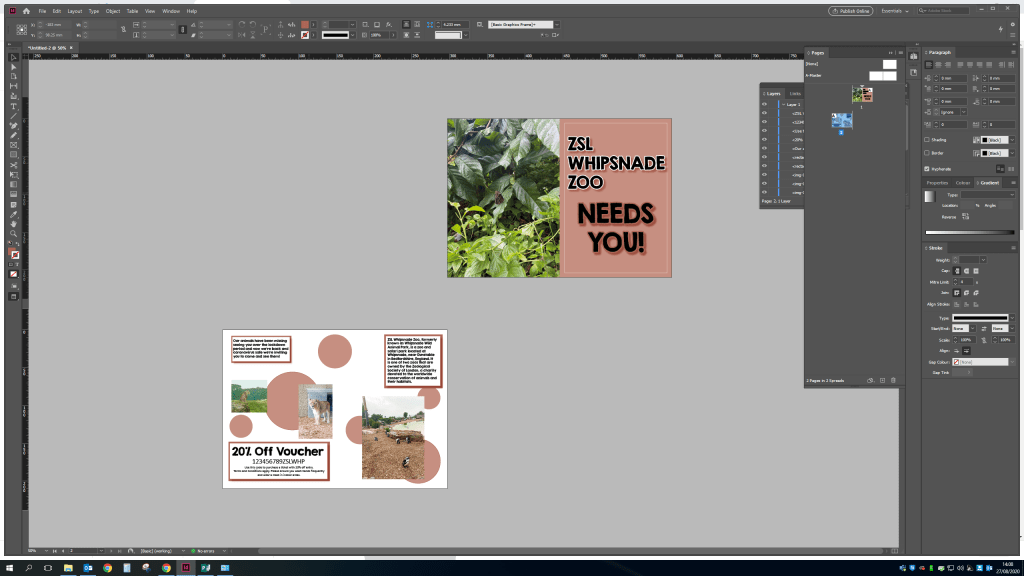Delete selected page with trash icon
The width and height of the screenshot is (1024, 576).
(894, 381)
